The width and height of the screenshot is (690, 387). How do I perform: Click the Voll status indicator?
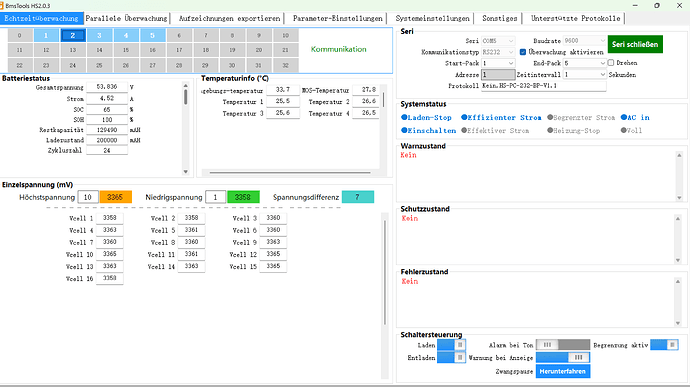631,131
